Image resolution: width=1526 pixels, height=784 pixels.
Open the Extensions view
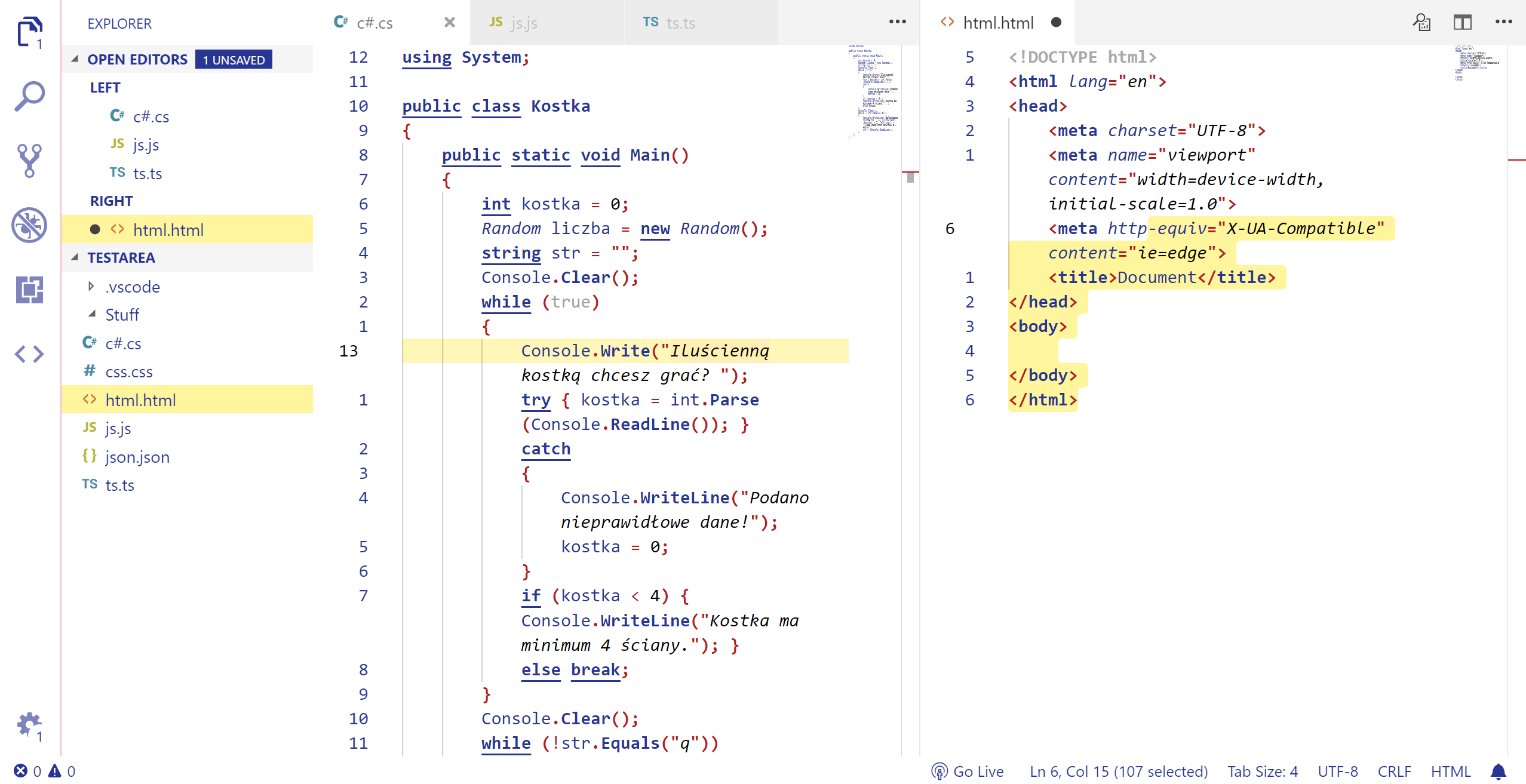(29, 290)
